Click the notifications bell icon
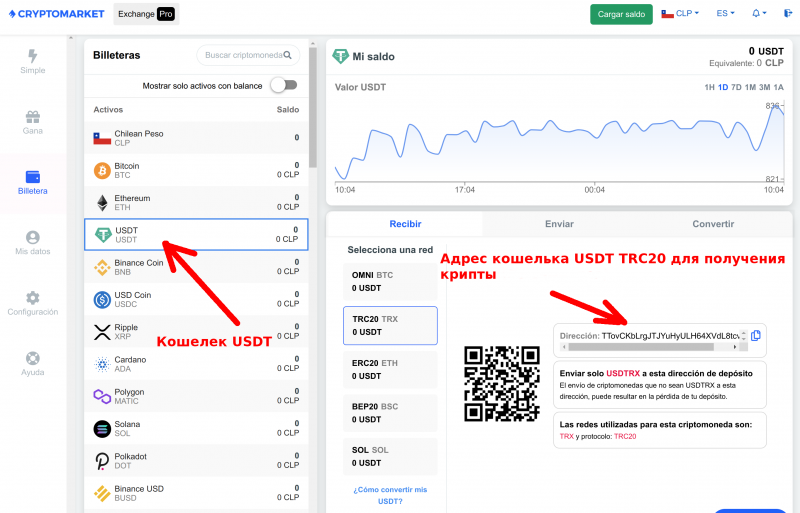 pos(757,14)
